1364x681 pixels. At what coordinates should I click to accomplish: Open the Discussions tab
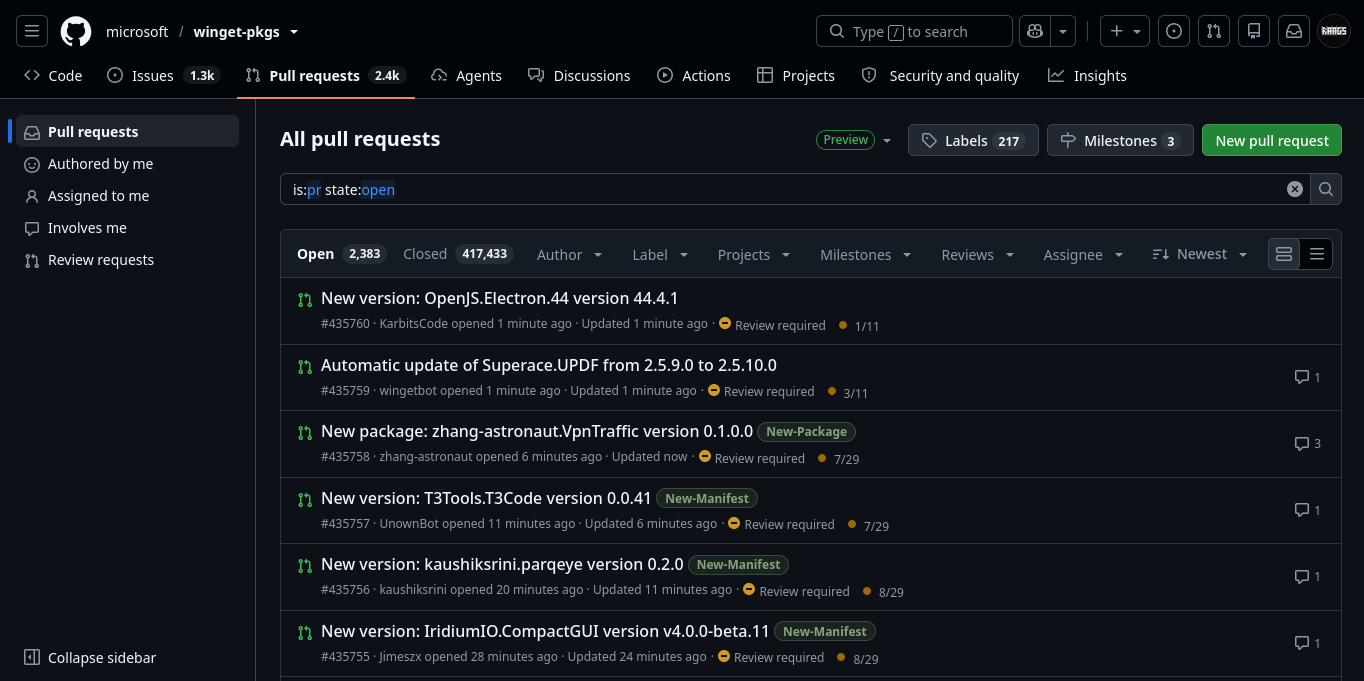579,76
